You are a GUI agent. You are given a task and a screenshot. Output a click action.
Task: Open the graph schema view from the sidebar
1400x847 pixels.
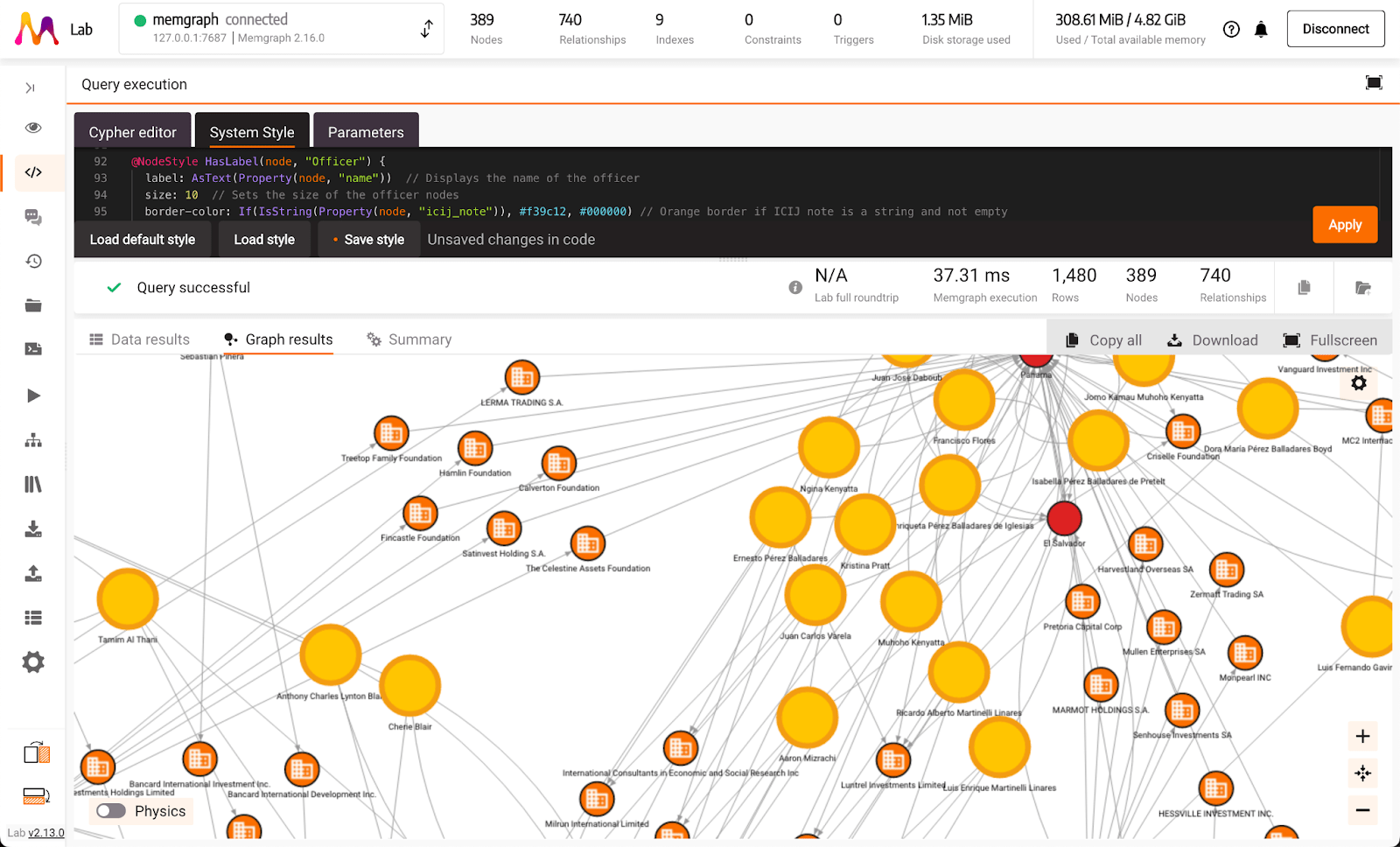pyautogui.click(x=33, y=440)
